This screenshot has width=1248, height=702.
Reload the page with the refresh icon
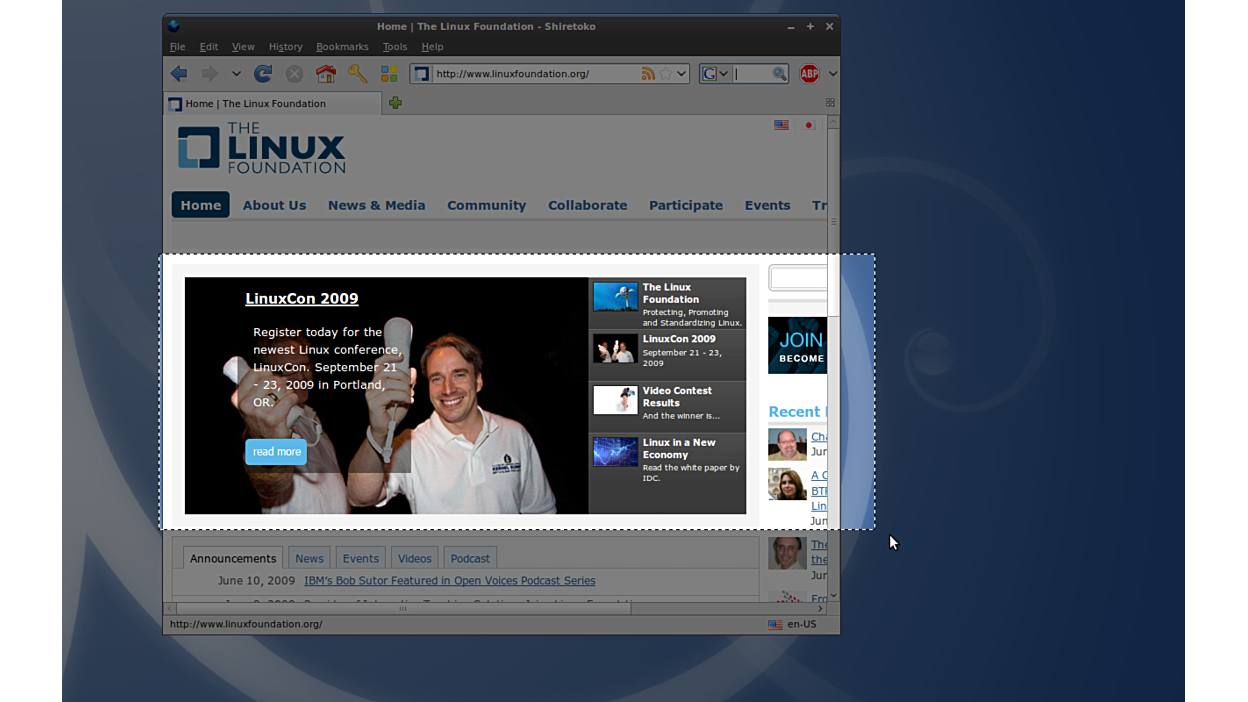pos(263,73)
